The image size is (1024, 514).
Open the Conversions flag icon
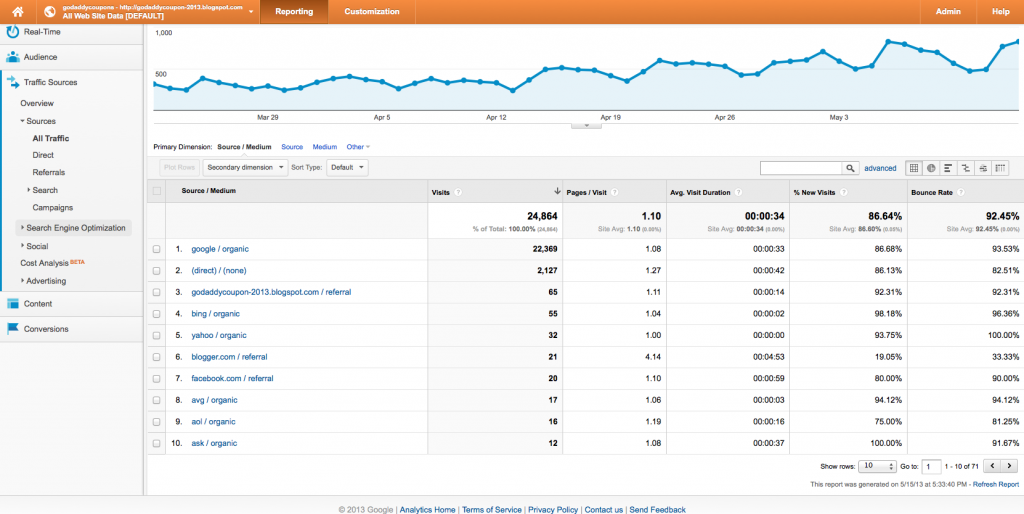point(12,329)
